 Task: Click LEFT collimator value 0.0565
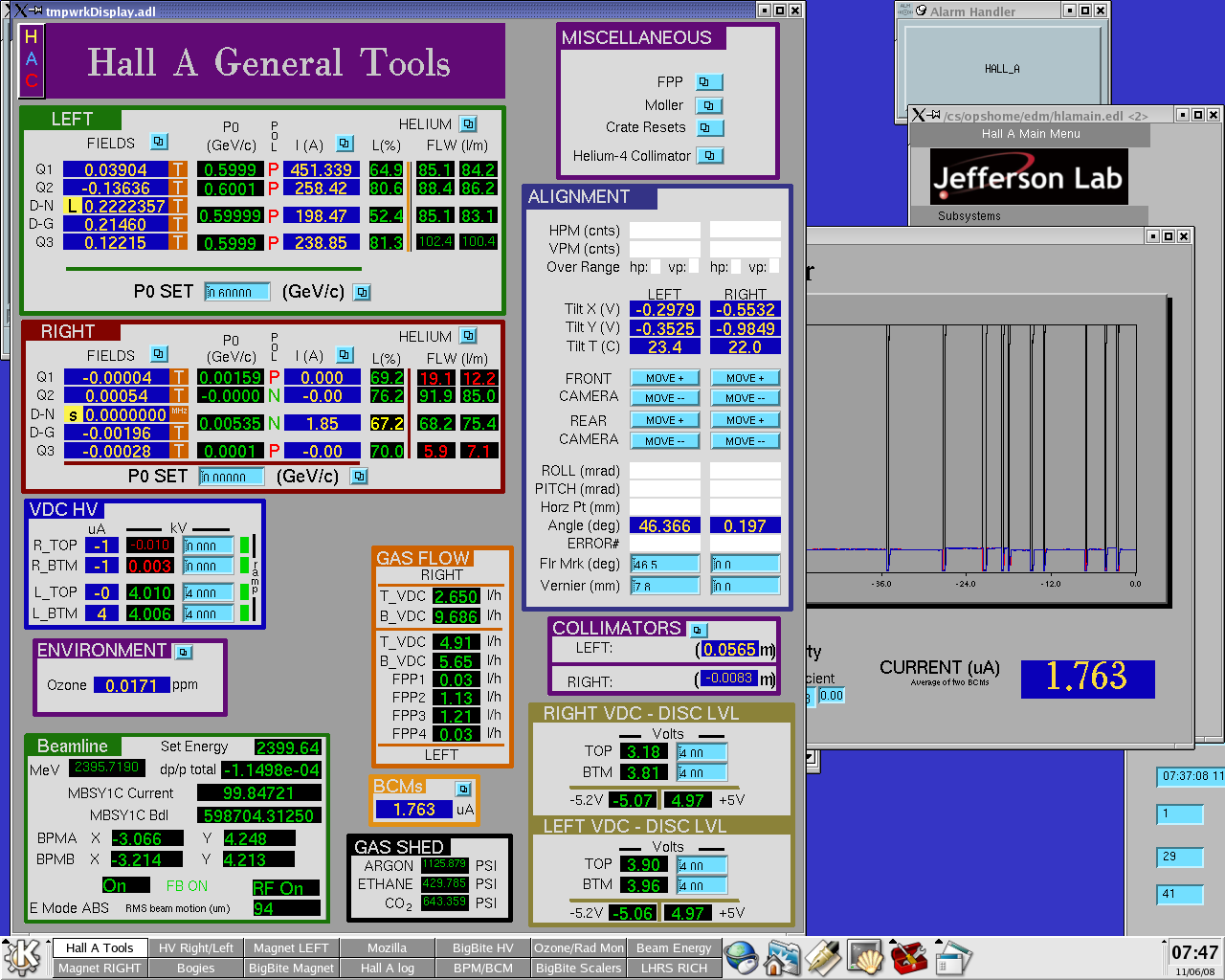729,649
